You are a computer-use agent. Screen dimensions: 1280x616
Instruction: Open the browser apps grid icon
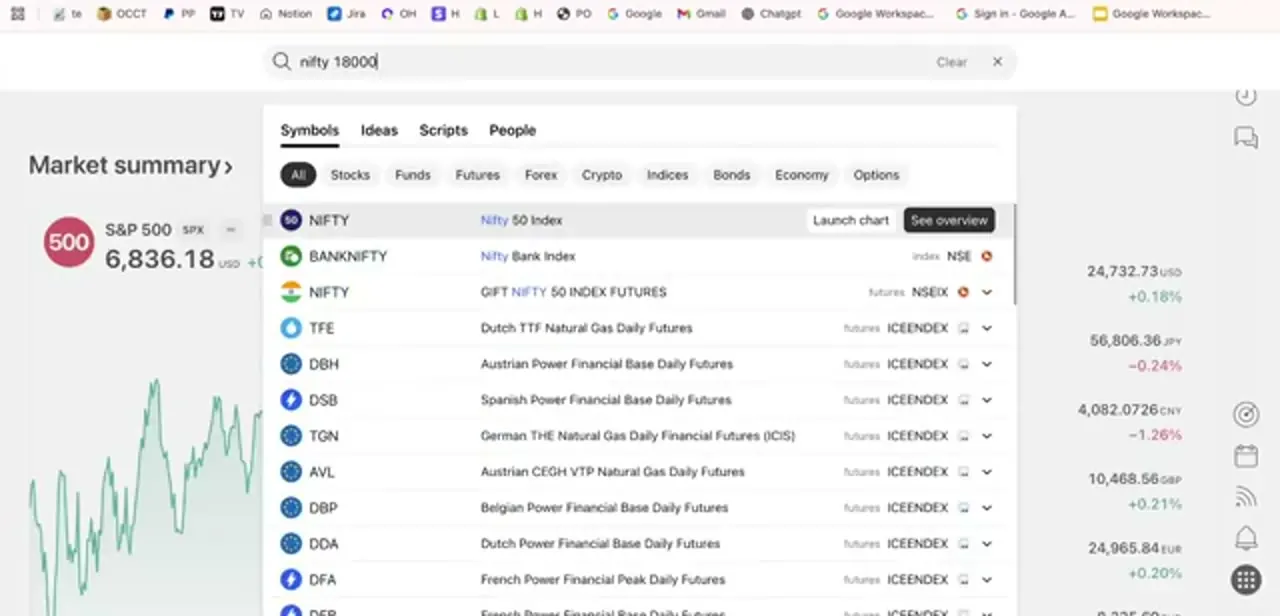tap(17, 14)
